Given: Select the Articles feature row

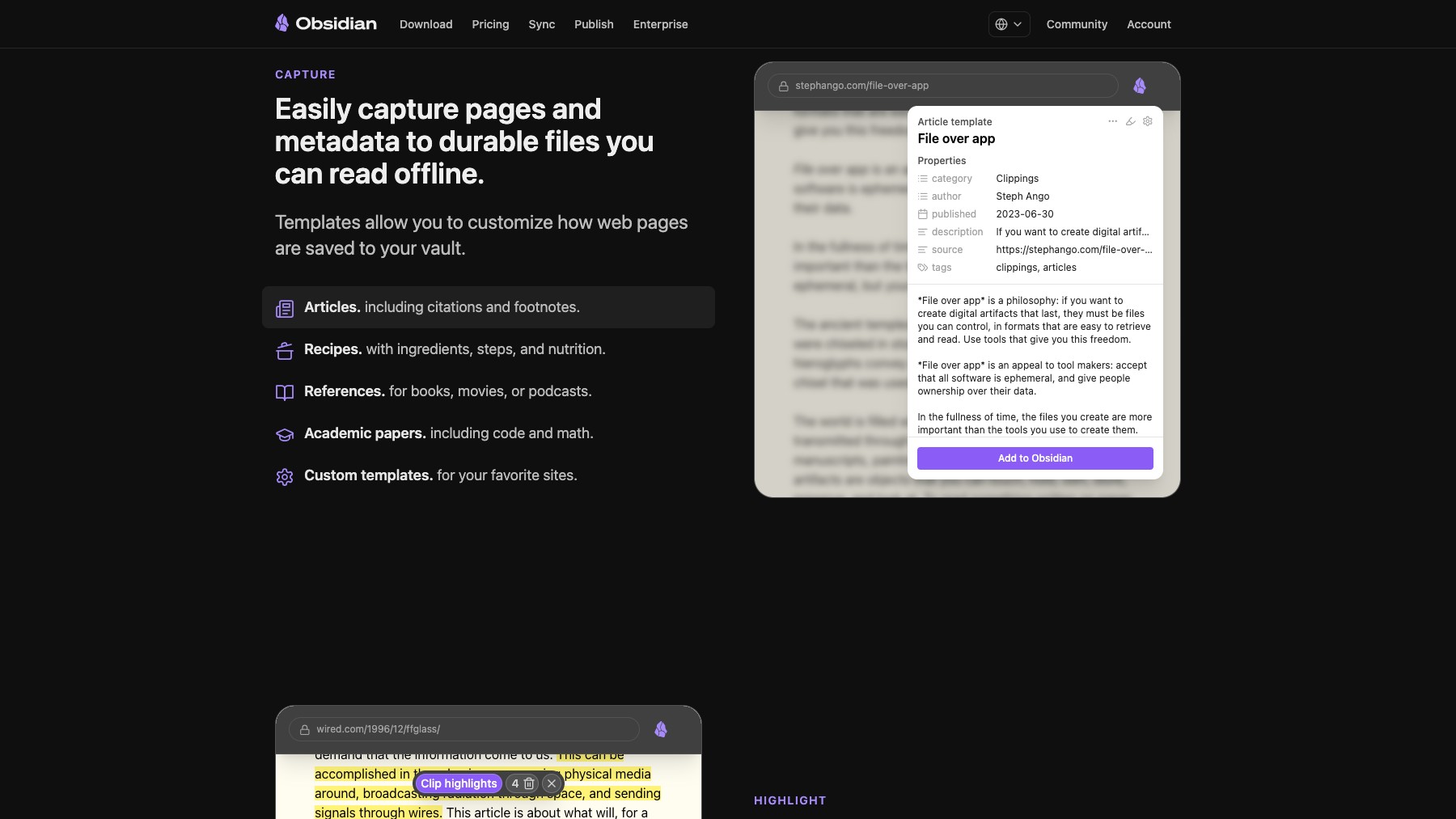Looking at the screenshot, I should coord(488,307).
